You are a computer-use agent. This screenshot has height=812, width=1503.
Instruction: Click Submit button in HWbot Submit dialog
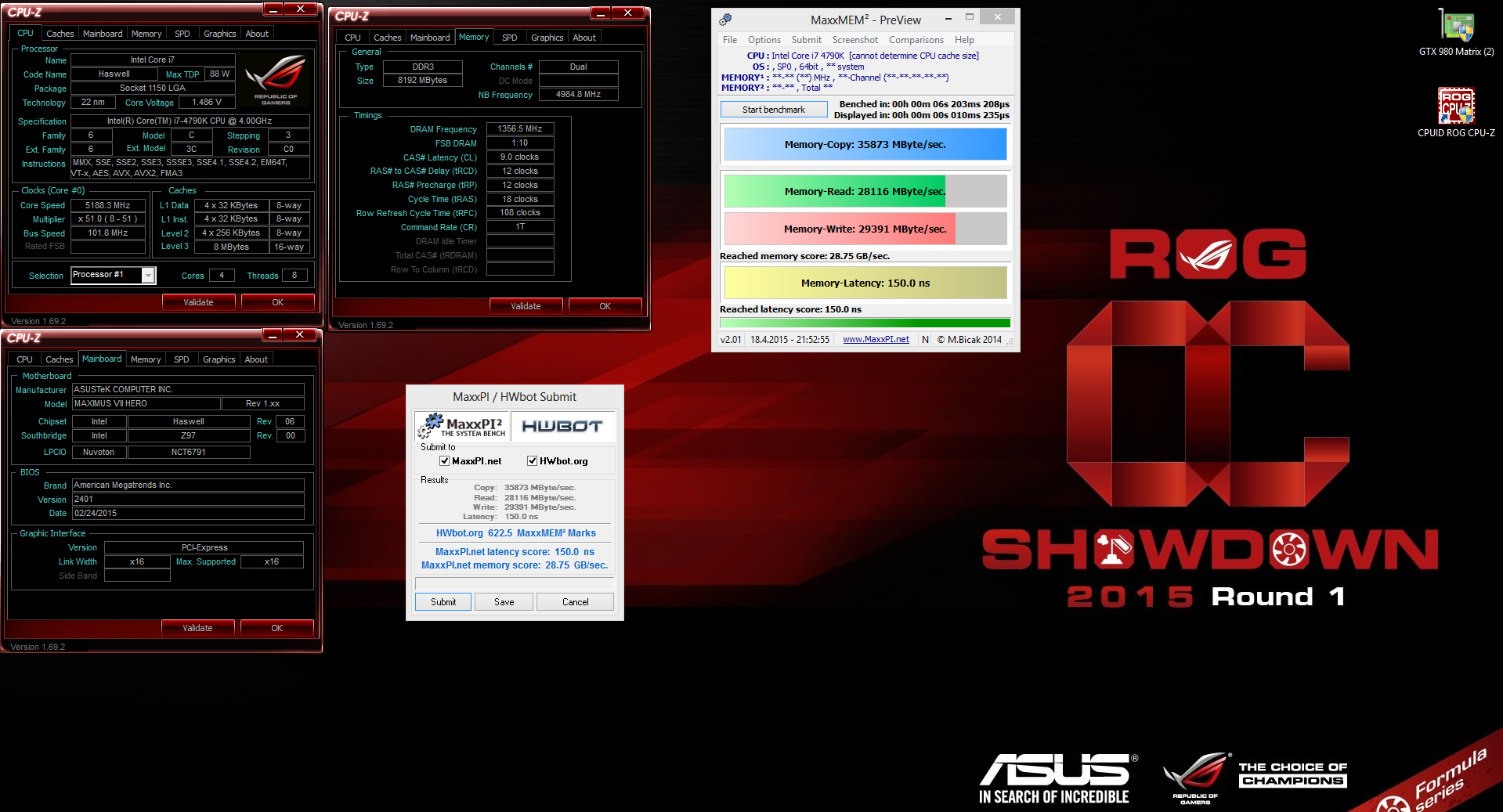pos(443,602)
